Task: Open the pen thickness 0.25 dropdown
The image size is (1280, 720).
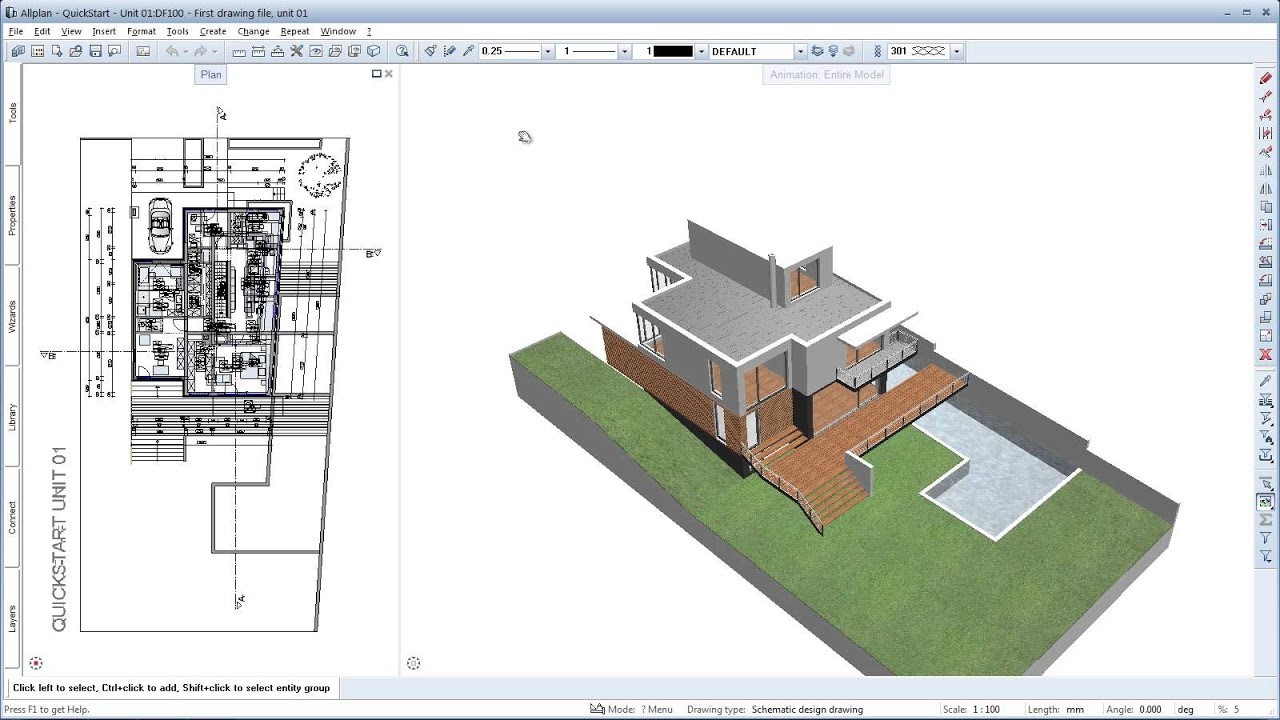Action: 547,51
